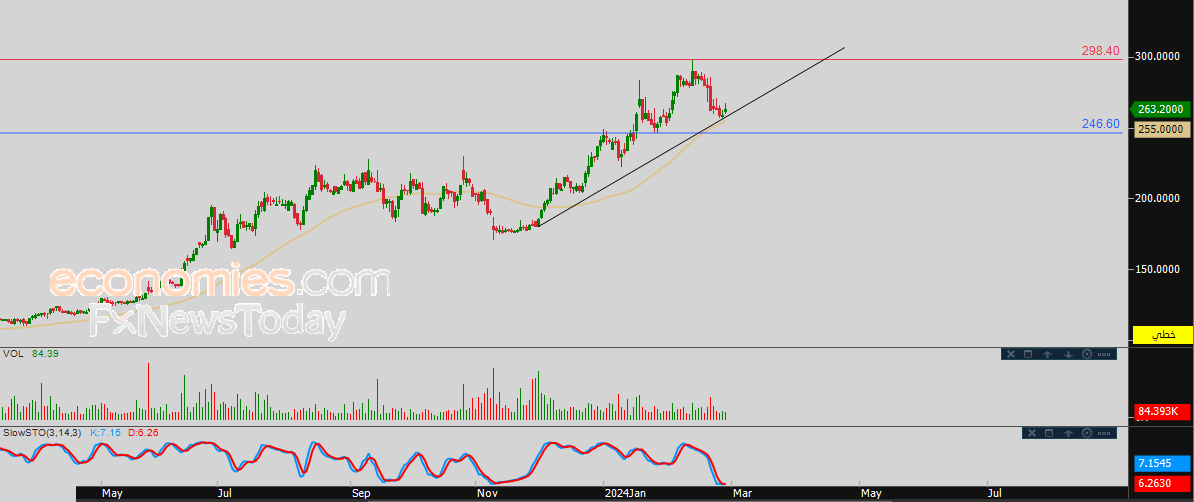Click the 300.0000 price axis label
The width and height of the screenshot is (1194, 502).
pyautogui.click(x=1157, y=56)
